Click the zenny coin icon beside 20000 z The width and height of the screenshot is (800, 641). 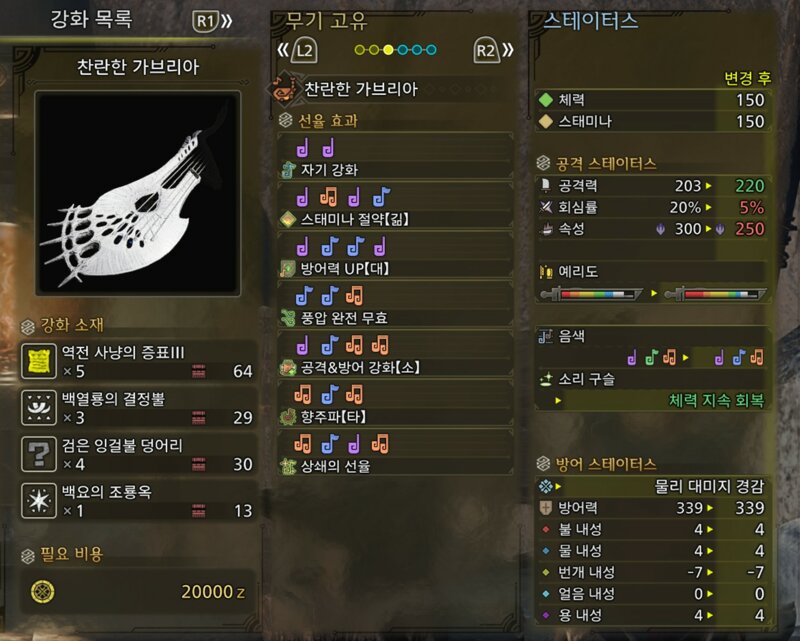(43, 592)
